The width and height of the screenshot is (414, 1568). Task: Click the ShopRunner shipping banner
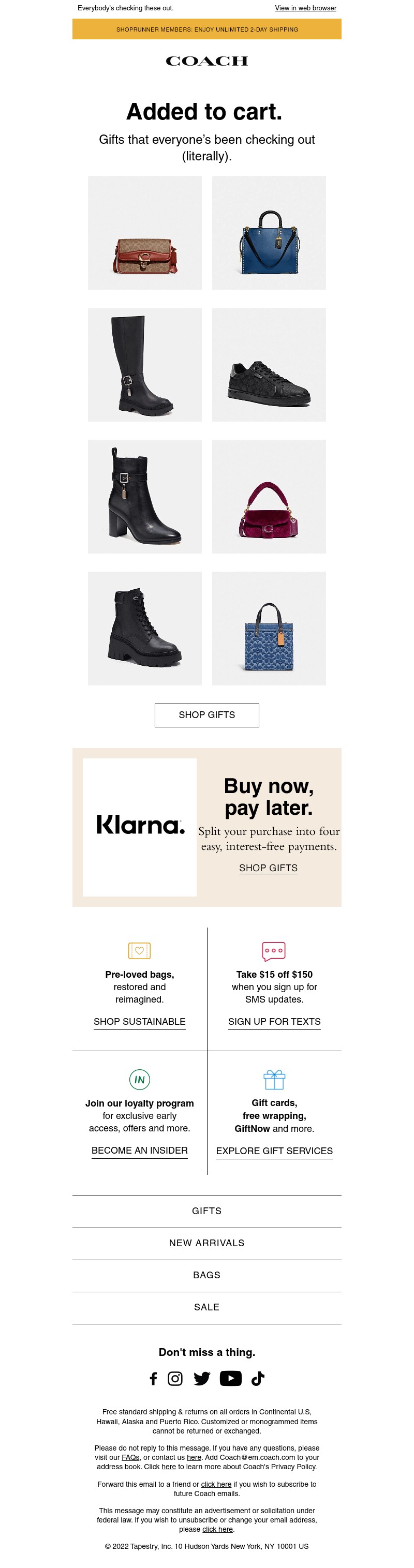click(207, 29)
